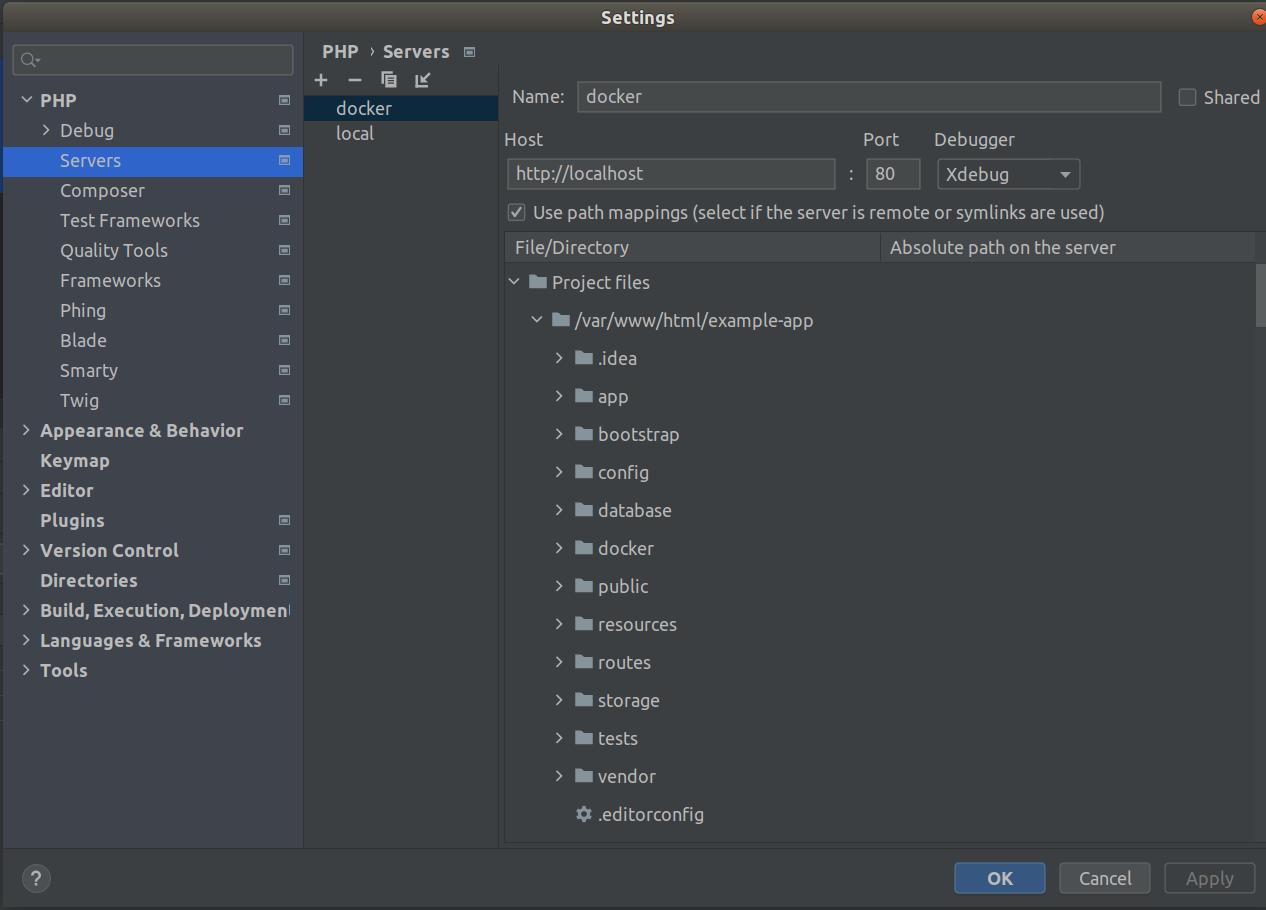Click the Host input field
The width and height of the screenshot is (1266, 910).
pyautogui.click(x=670, y=174)
